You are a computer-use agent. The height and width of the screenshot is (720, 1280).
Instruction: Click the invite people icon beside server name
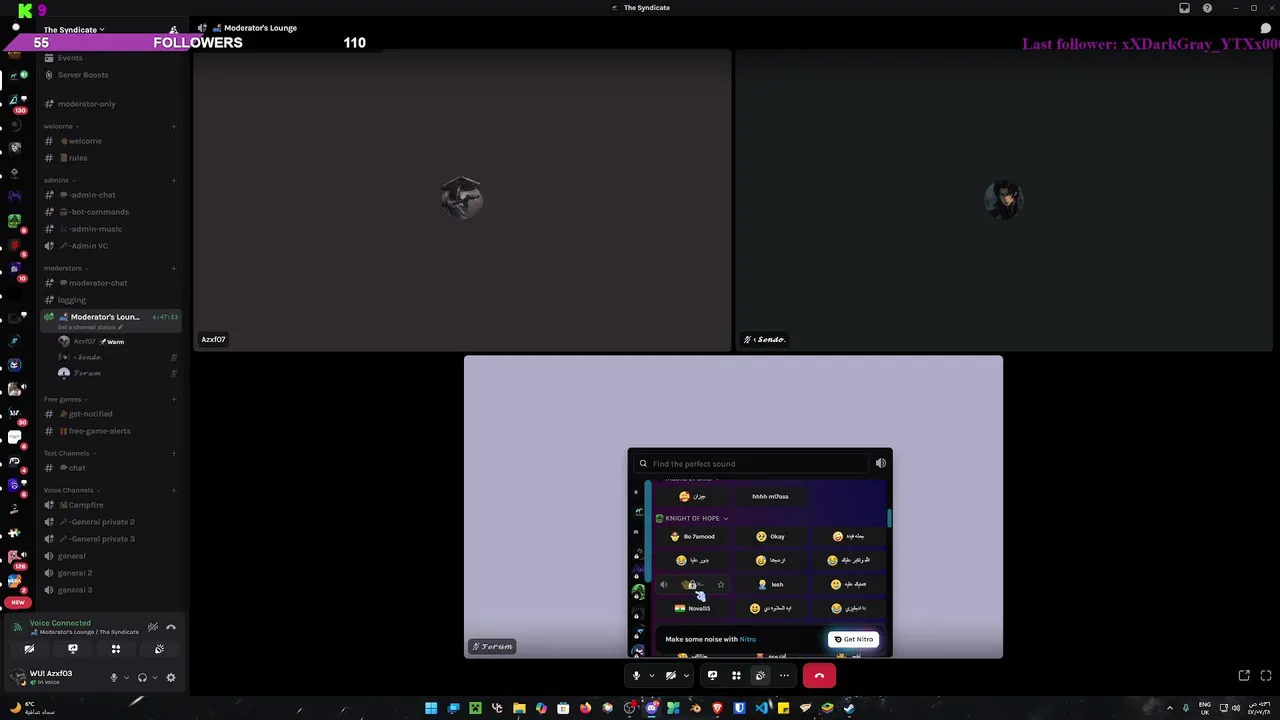click(173, 30)
